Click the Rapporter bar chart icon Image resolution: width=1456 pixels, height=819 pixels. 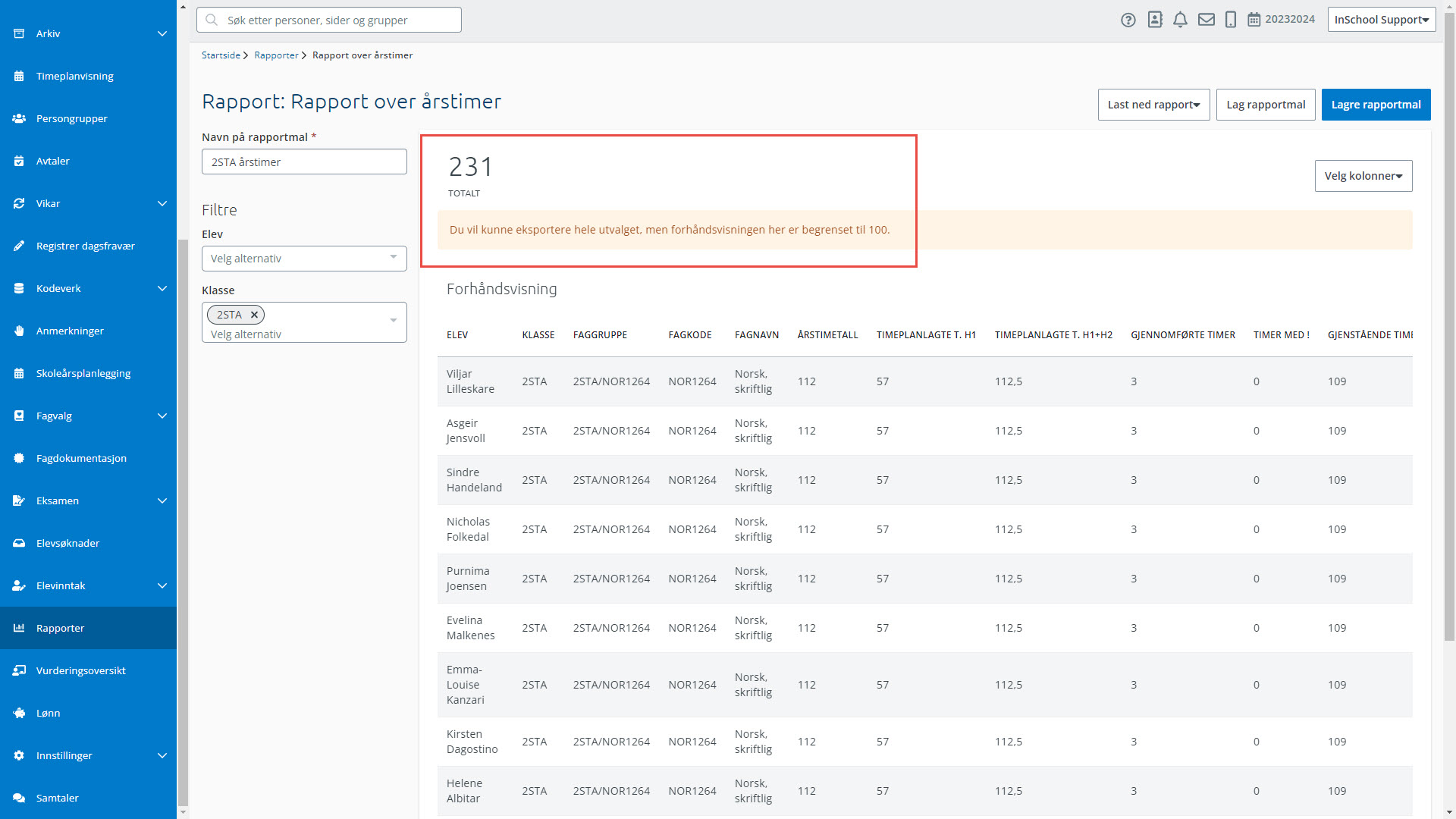click(19, 628)
